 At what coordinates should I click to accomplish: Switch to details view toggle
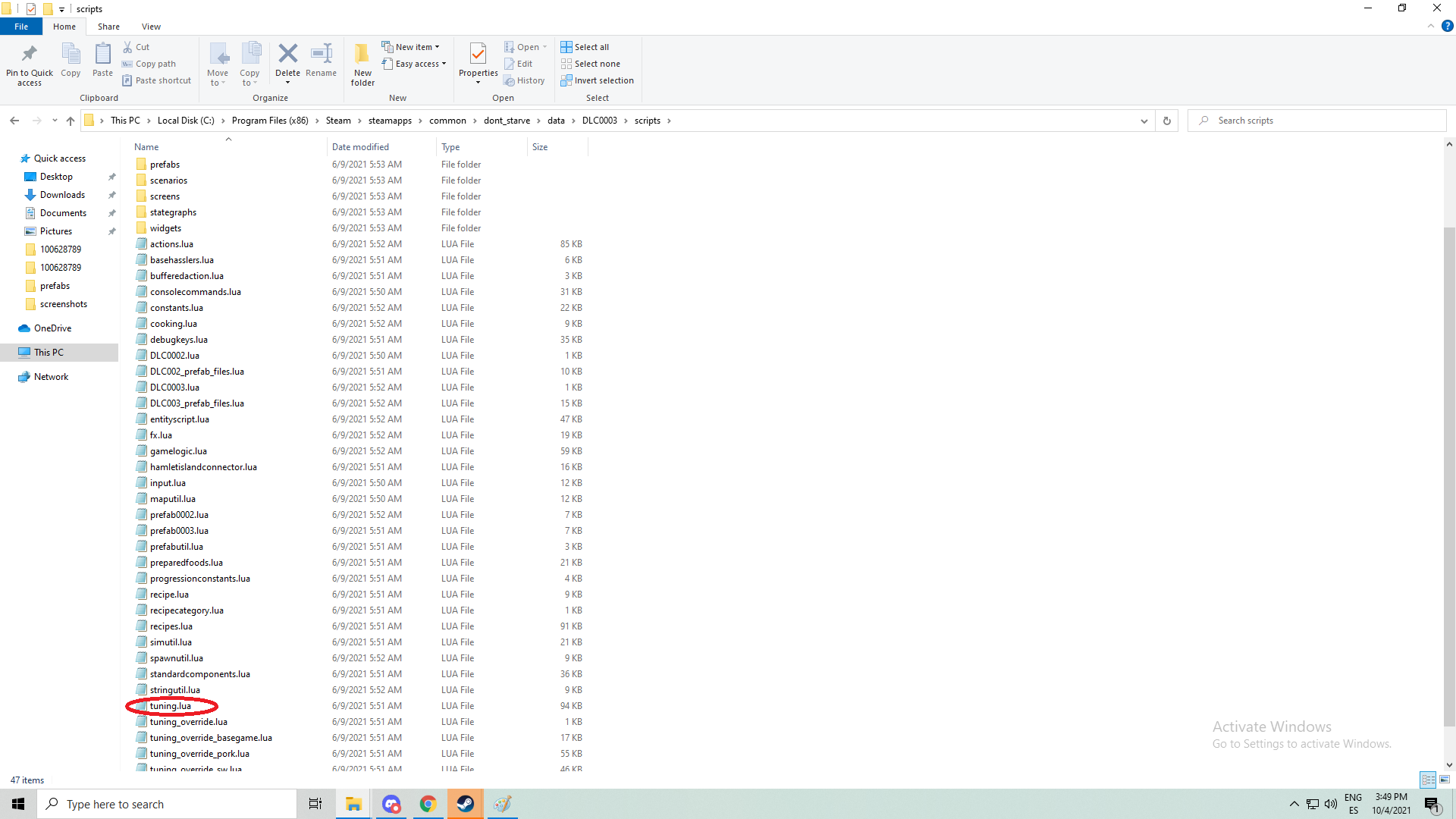pos(1428,780)
